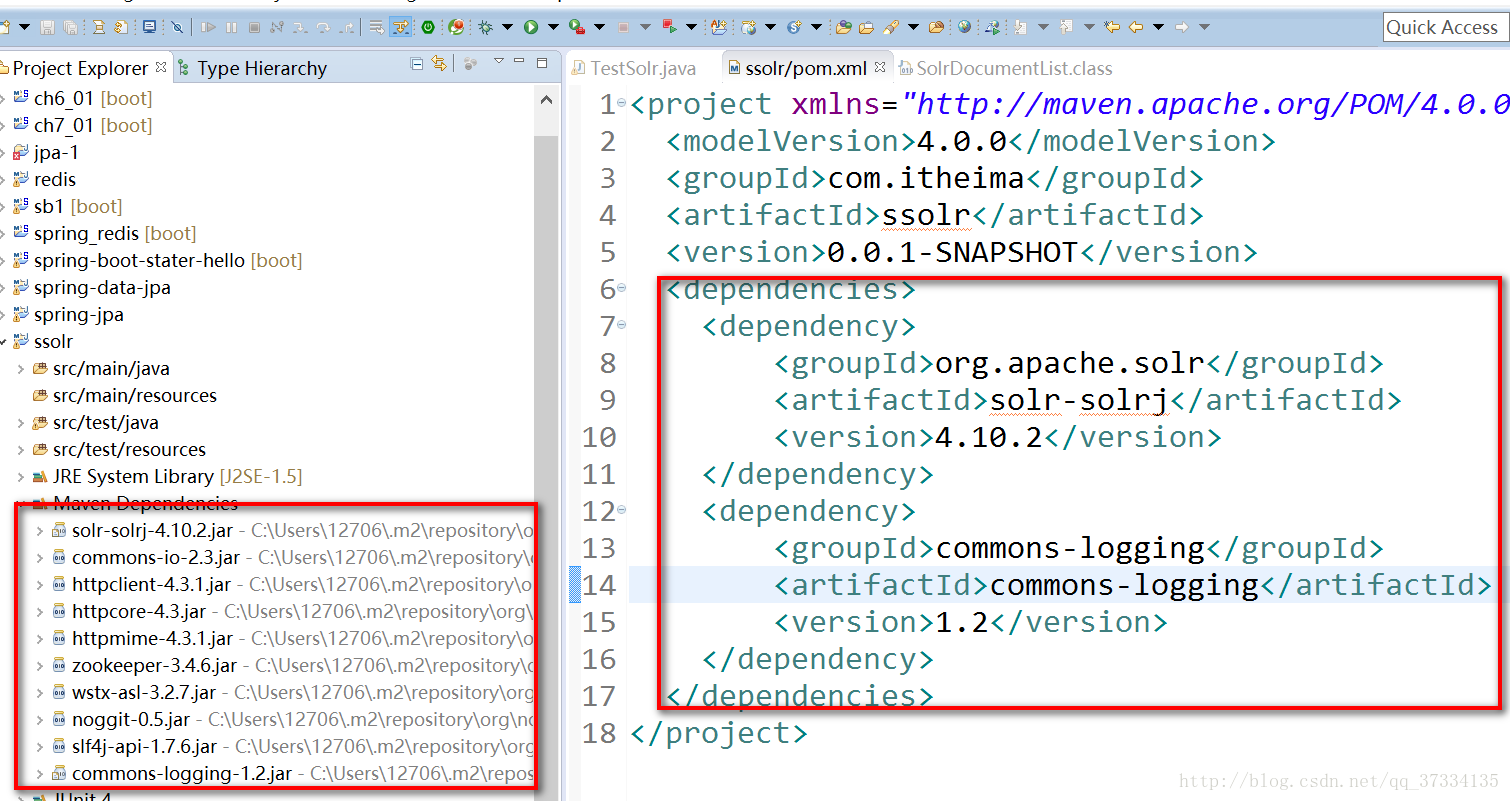This screenshot has height=801, width=1510.
Task: Close the Project Explorer view tab
Action: pos(160,67)
